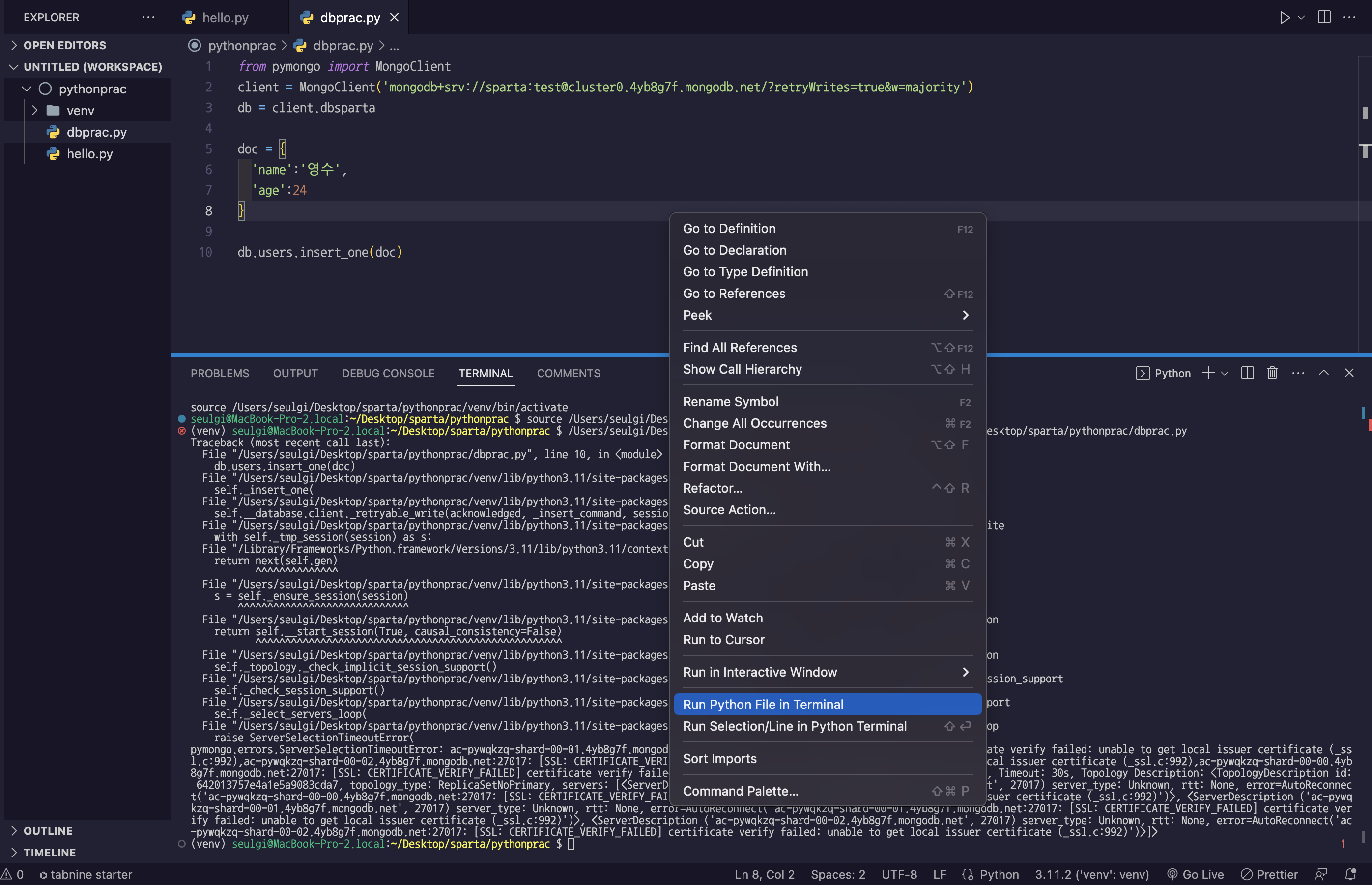
Task: Open Command Palette... from context menu
Action: pyautogui.click(x=828, y=791)
